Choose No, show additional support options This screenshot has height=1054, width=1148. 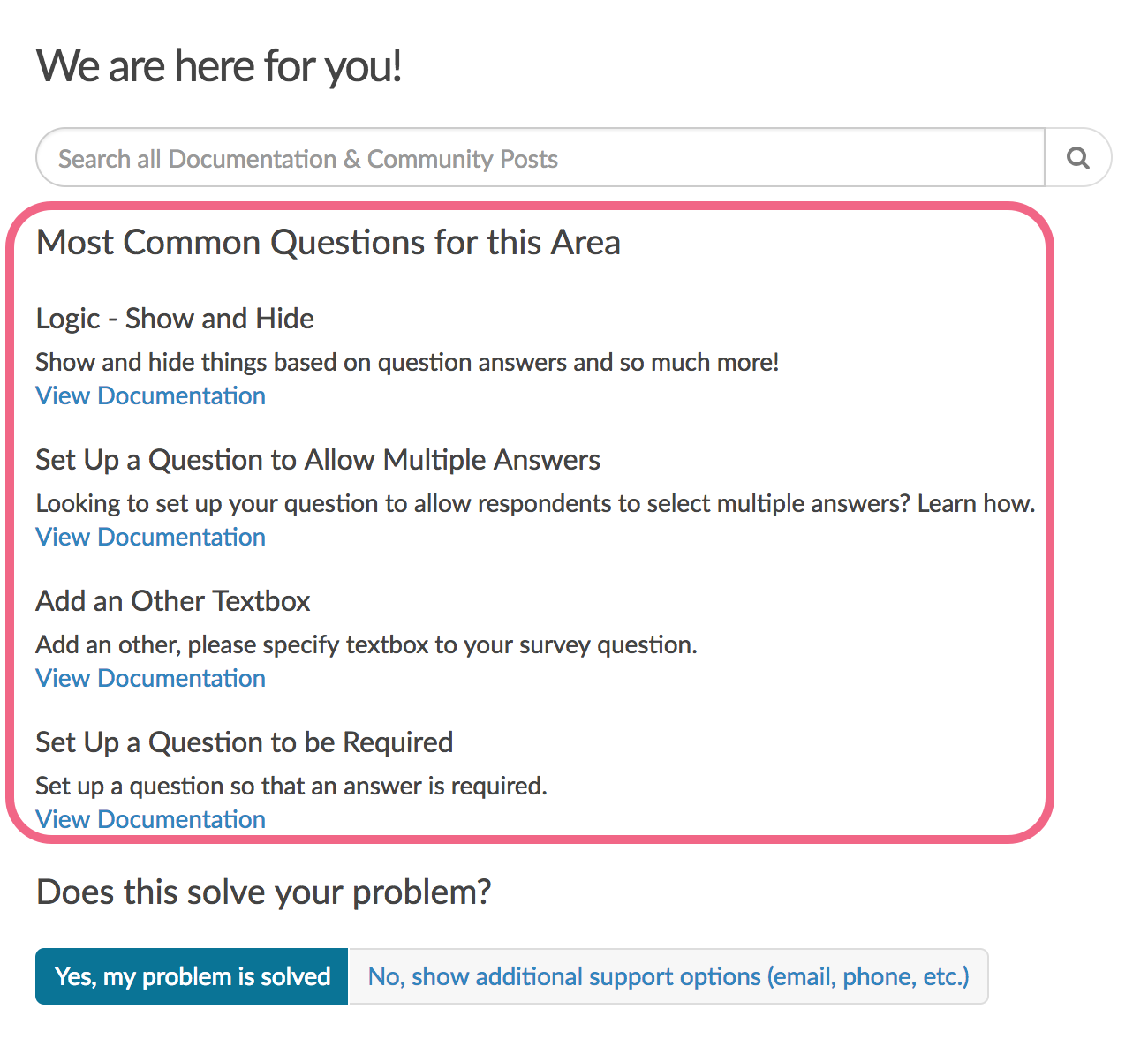point(668,976)
